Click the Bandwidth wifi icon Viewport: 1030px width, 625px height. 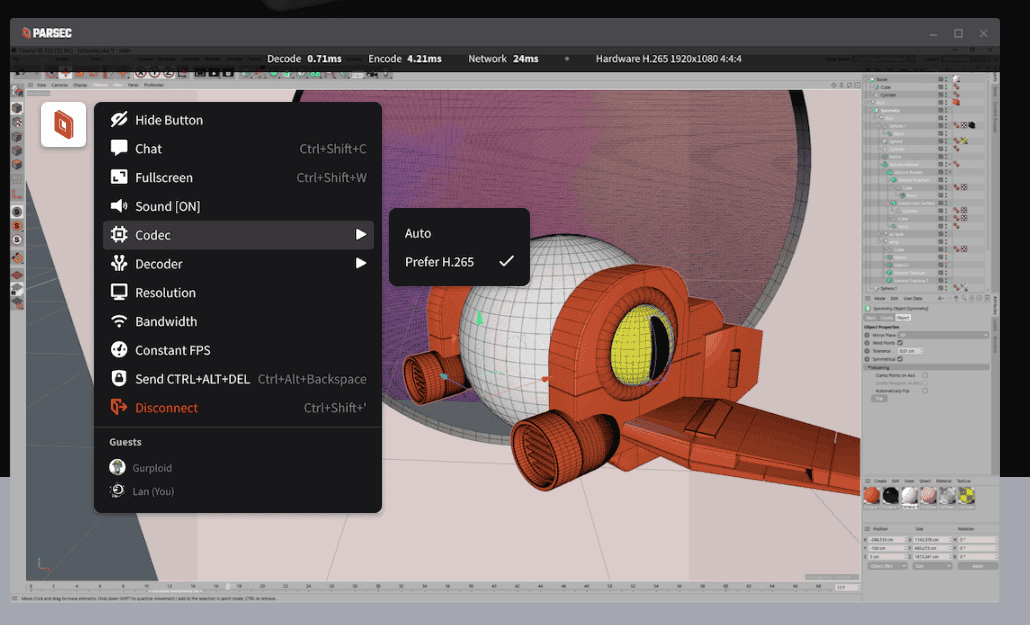119,322
